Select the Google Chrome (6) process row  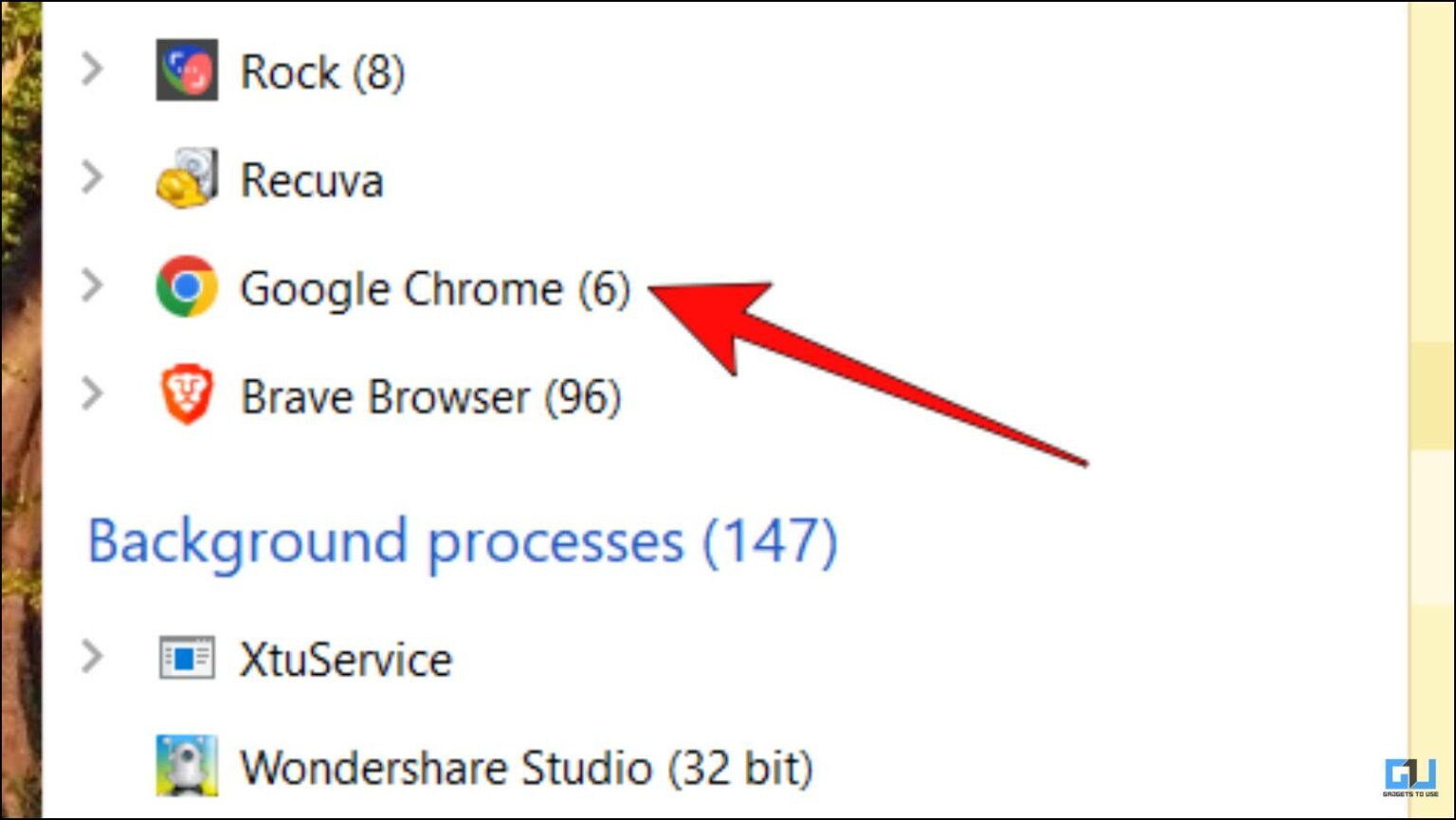(438, 288)
